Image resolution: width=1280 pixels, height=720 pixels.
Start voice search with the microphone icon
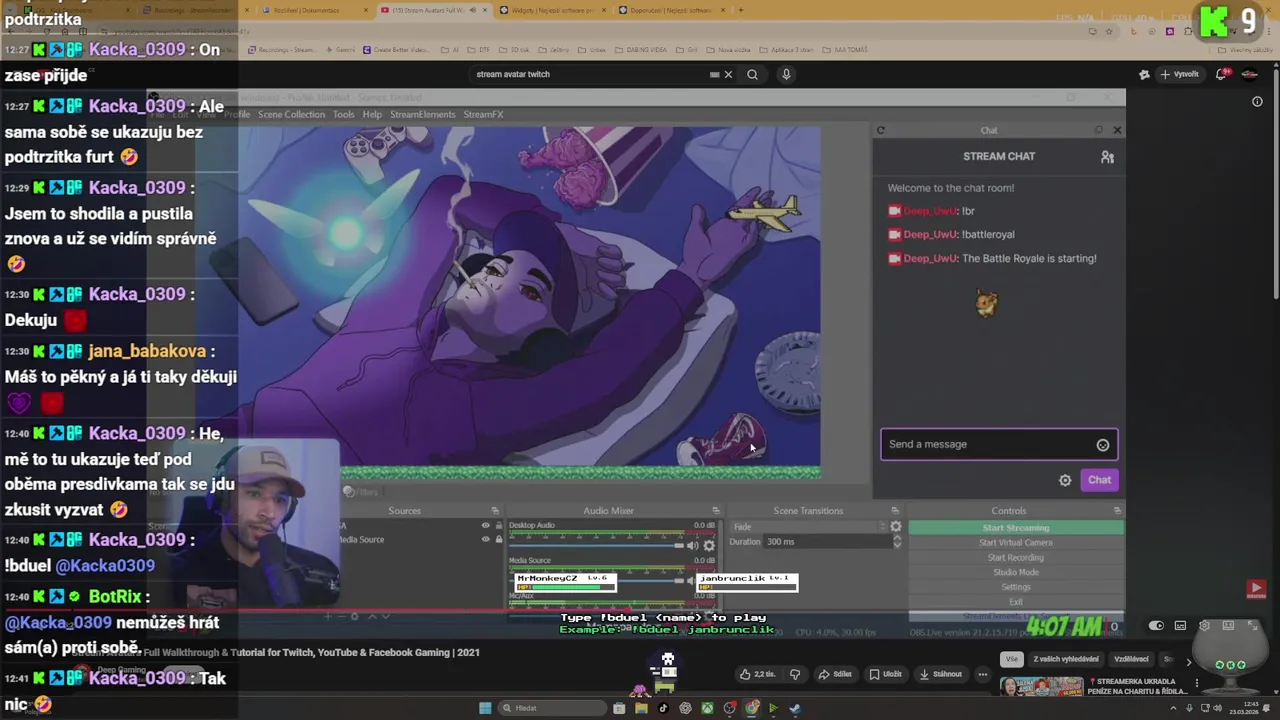click(786, 74)
